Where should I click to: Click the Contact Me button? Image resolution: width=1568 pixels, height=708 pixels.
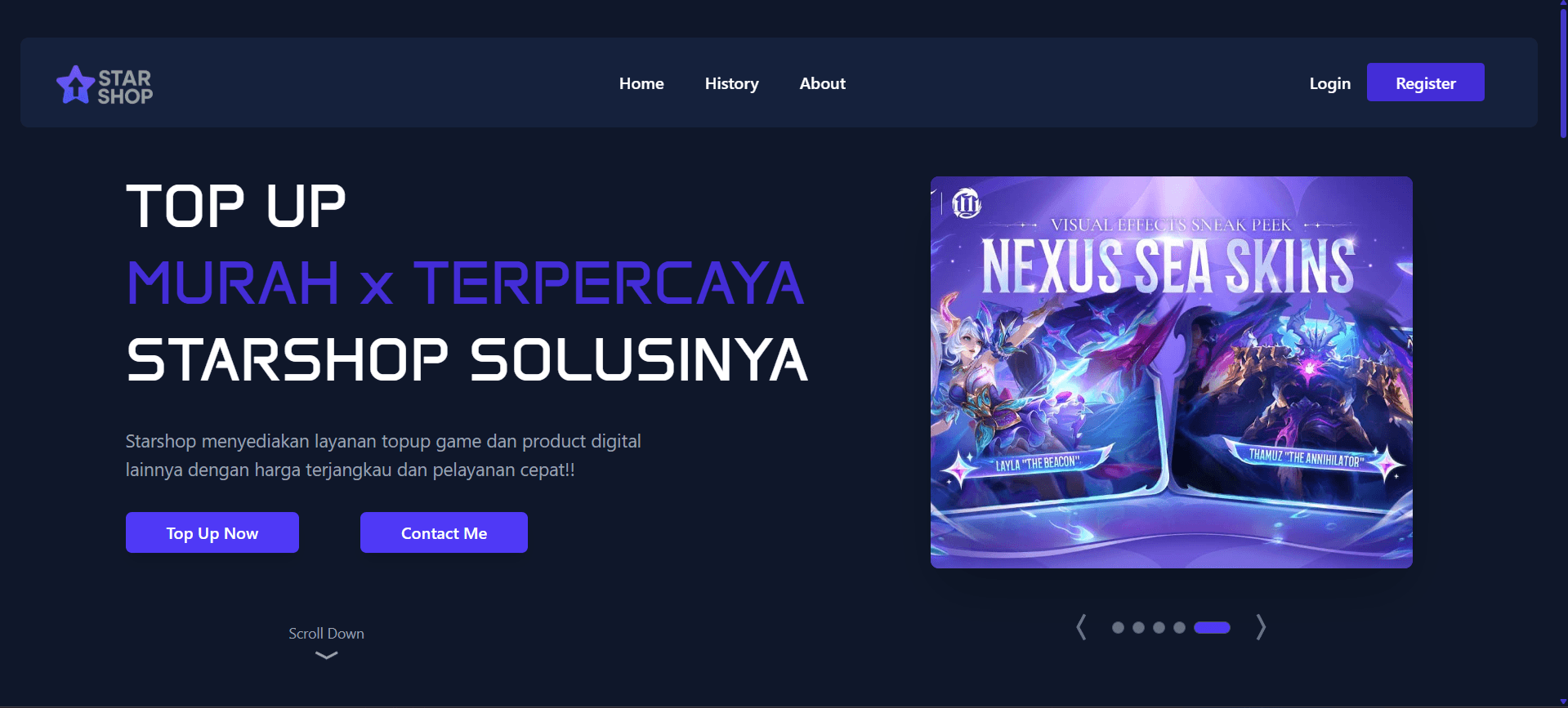[444, 532]
